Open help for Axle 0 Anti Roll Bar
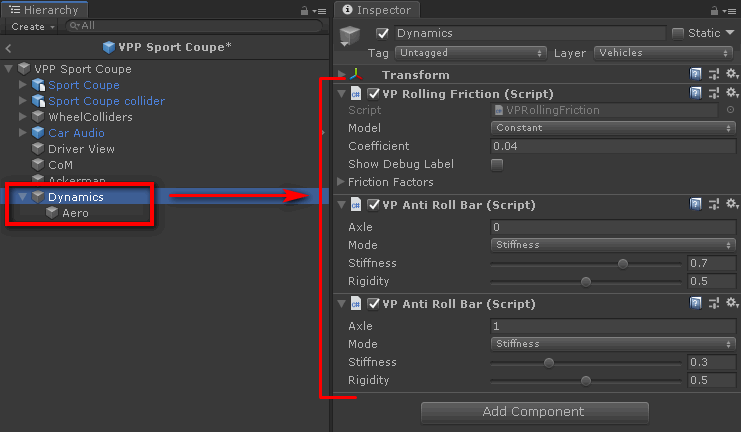 point(695,204)
